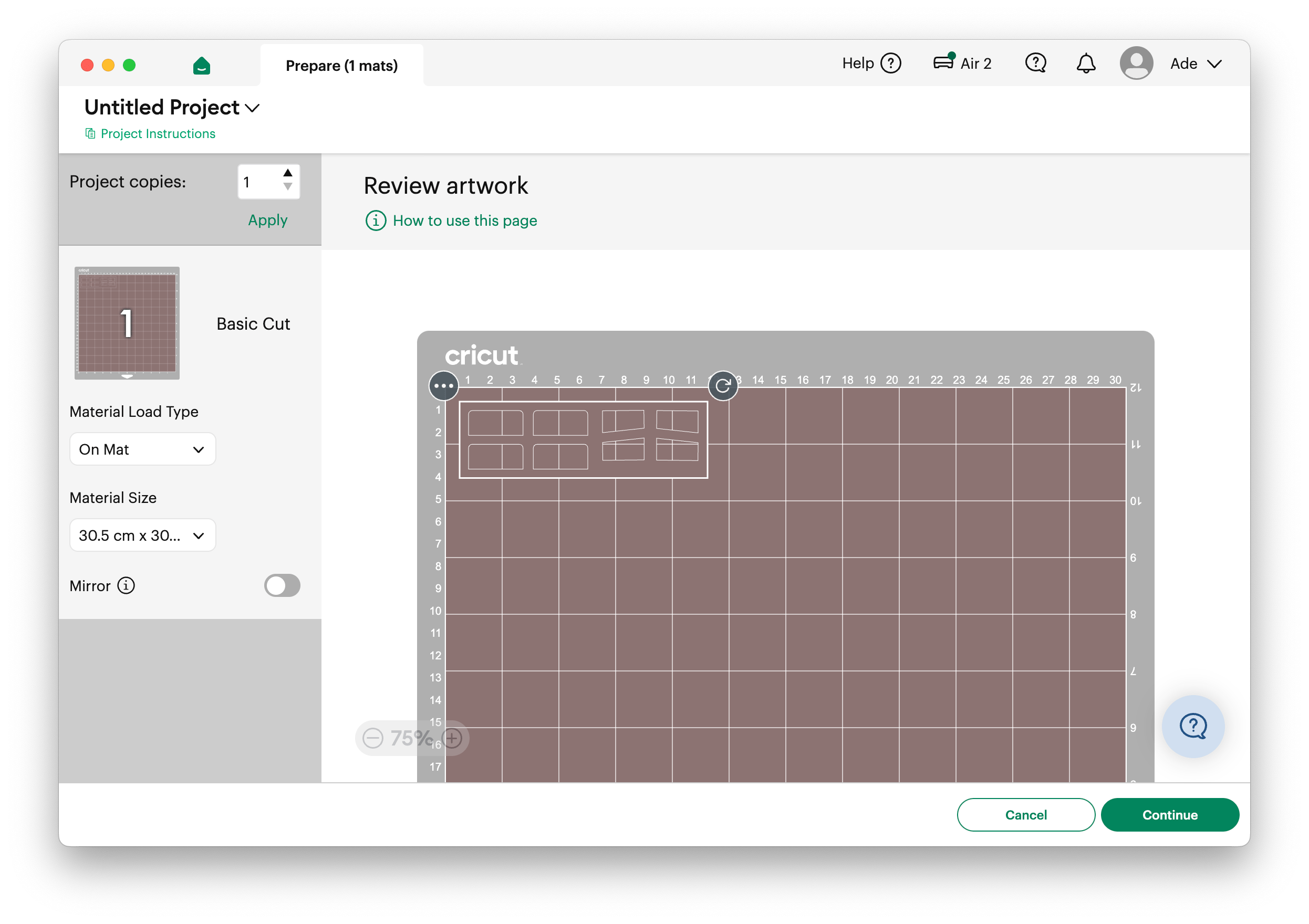Viewport: 1309px width, 924px height.
Task: Open the floating help chat bubble
Action: pos(1193,726)
